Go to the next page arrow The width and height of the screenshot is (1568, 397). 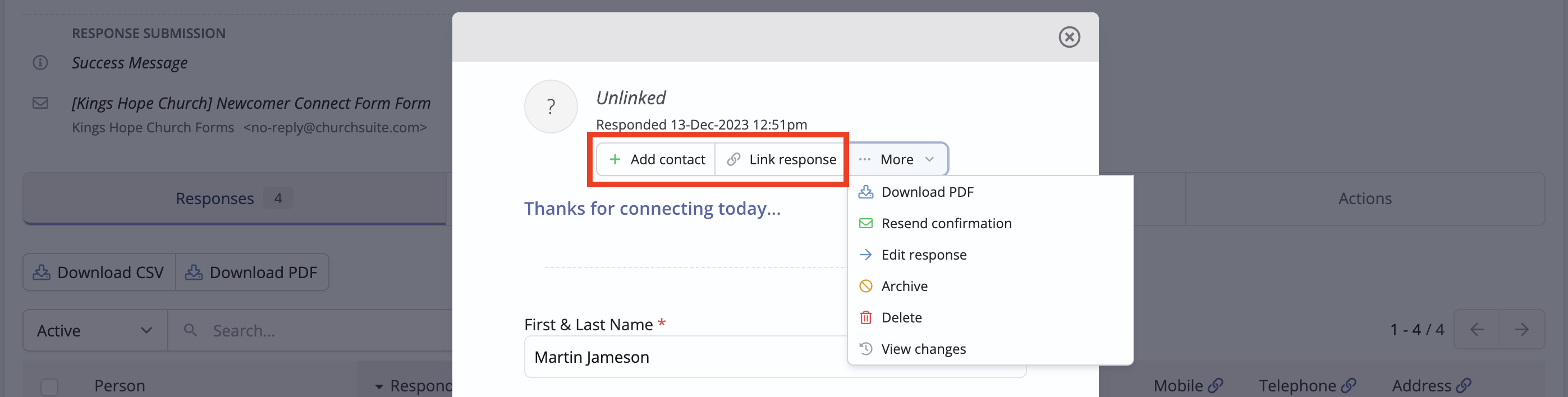coord(1522,330)
